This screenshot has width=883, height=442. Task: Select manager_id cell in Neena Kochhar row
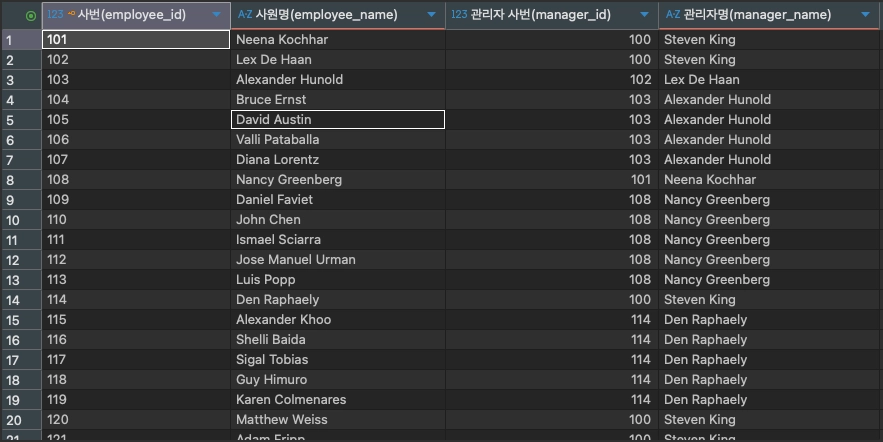[x=552, y=39]
